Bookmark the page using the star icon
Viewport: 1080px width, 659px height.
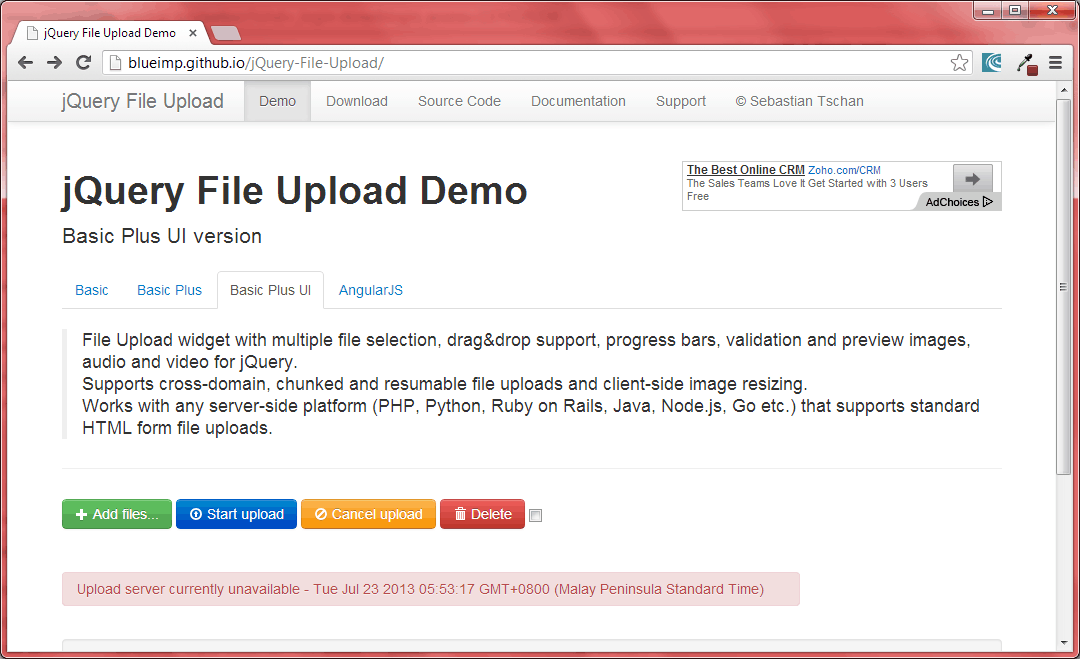click(959, 62)
